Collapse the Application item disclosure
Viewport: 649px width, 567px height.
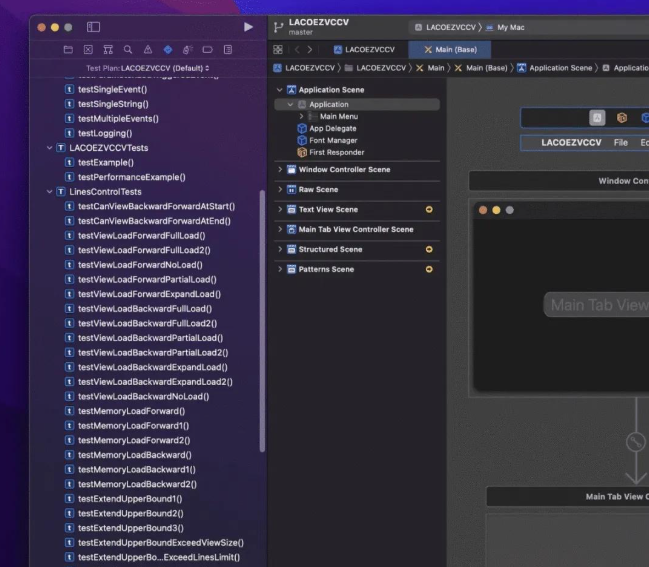point(290,104)
